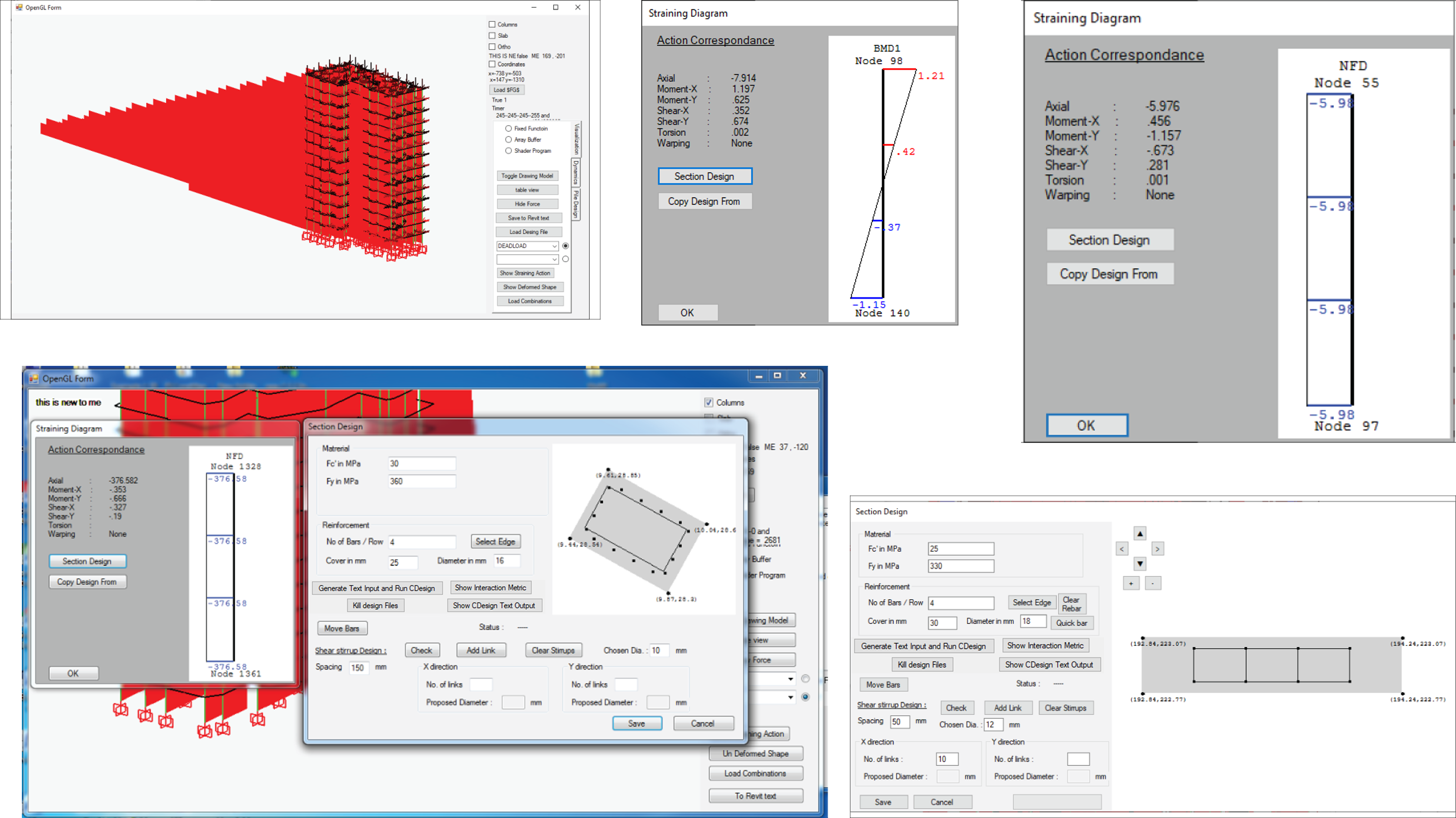Image resolution: width=1456 pixels, height=818 pixels.
Task: Enable the Coordinates checkbox
Action: 492,64
